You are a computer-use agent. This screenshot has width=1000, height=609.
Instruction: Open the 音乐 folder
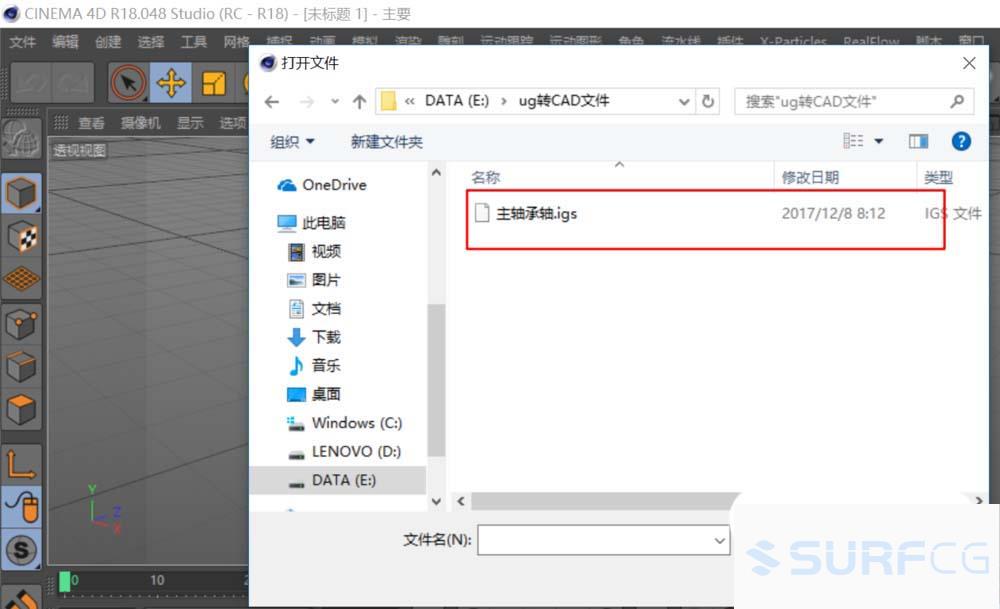[x=315, y=365]
